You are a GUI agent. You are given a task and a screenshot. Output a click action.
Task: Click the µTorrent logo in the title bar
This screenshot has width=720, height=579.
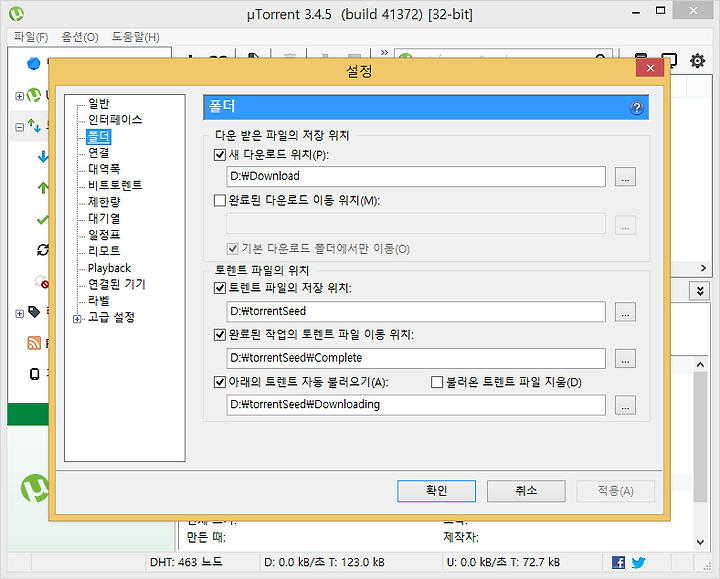17,14
